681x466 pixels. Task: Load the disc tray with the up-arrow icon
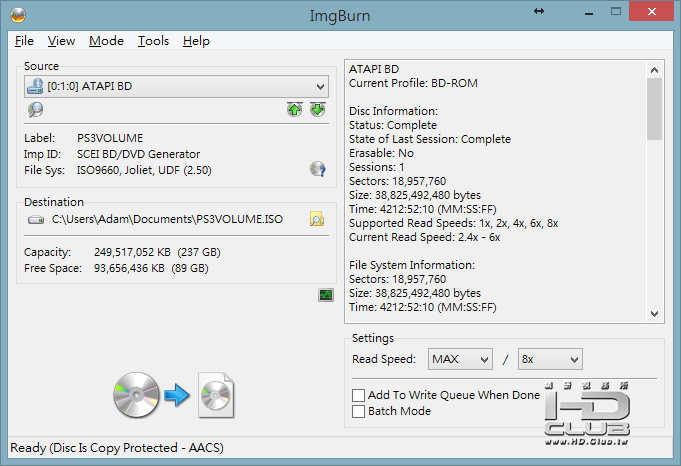tap(294, 109)
